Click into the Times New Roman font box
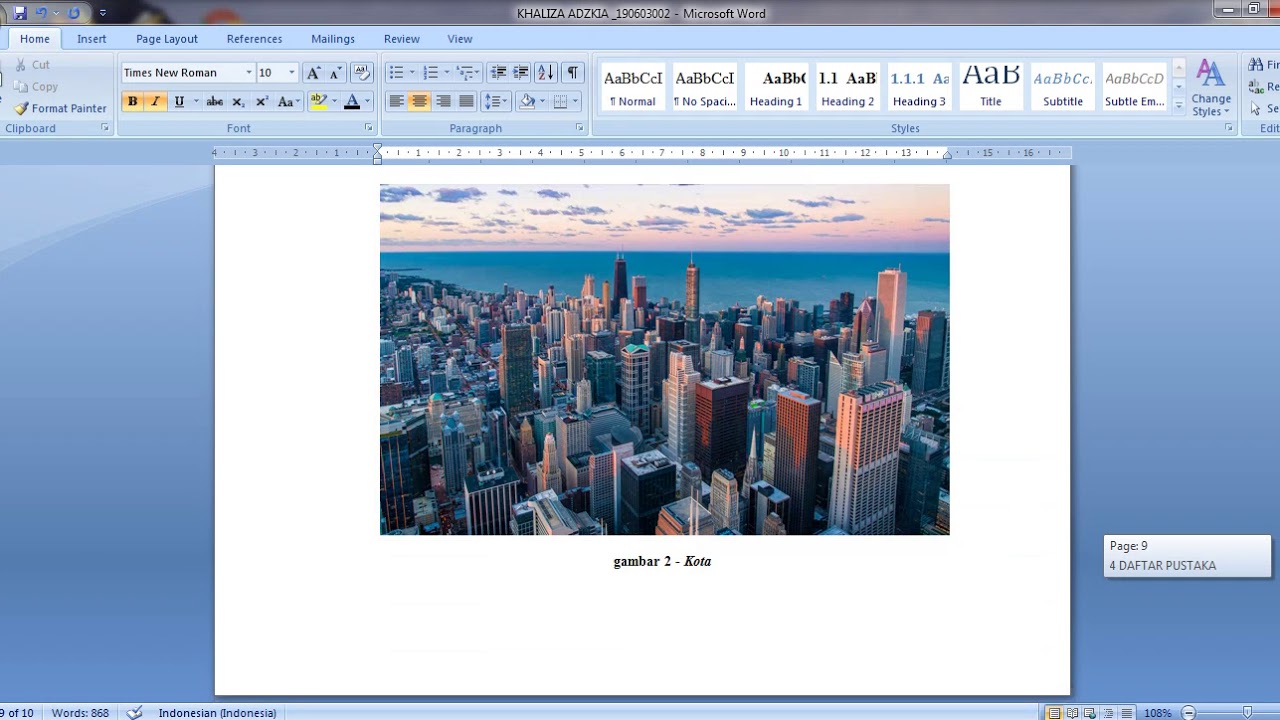 tap(181, 73)
